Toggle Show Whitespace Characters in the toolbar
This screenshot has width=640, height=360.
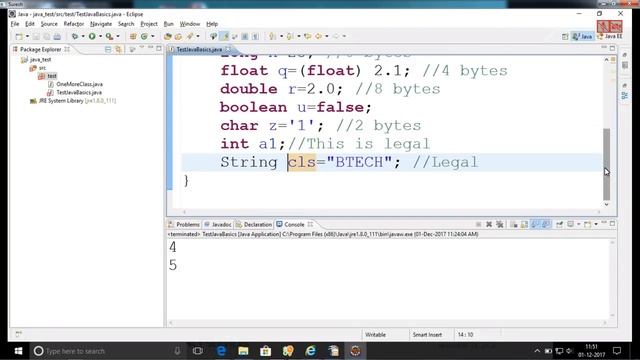[256, 36]
